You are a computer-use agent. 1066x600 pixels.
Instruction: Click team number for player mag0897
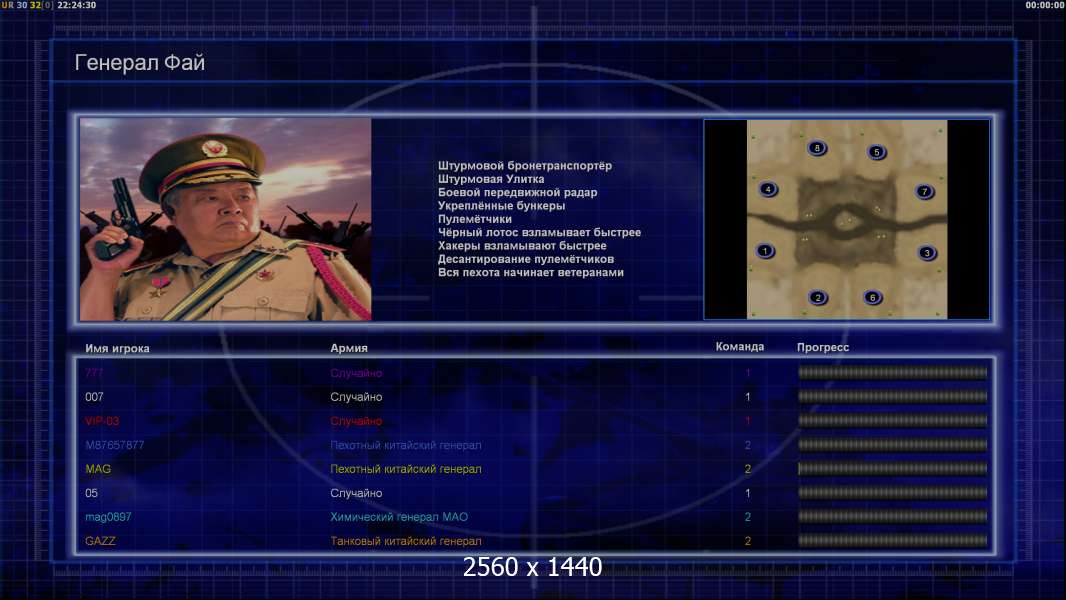[x=748, y=517]
